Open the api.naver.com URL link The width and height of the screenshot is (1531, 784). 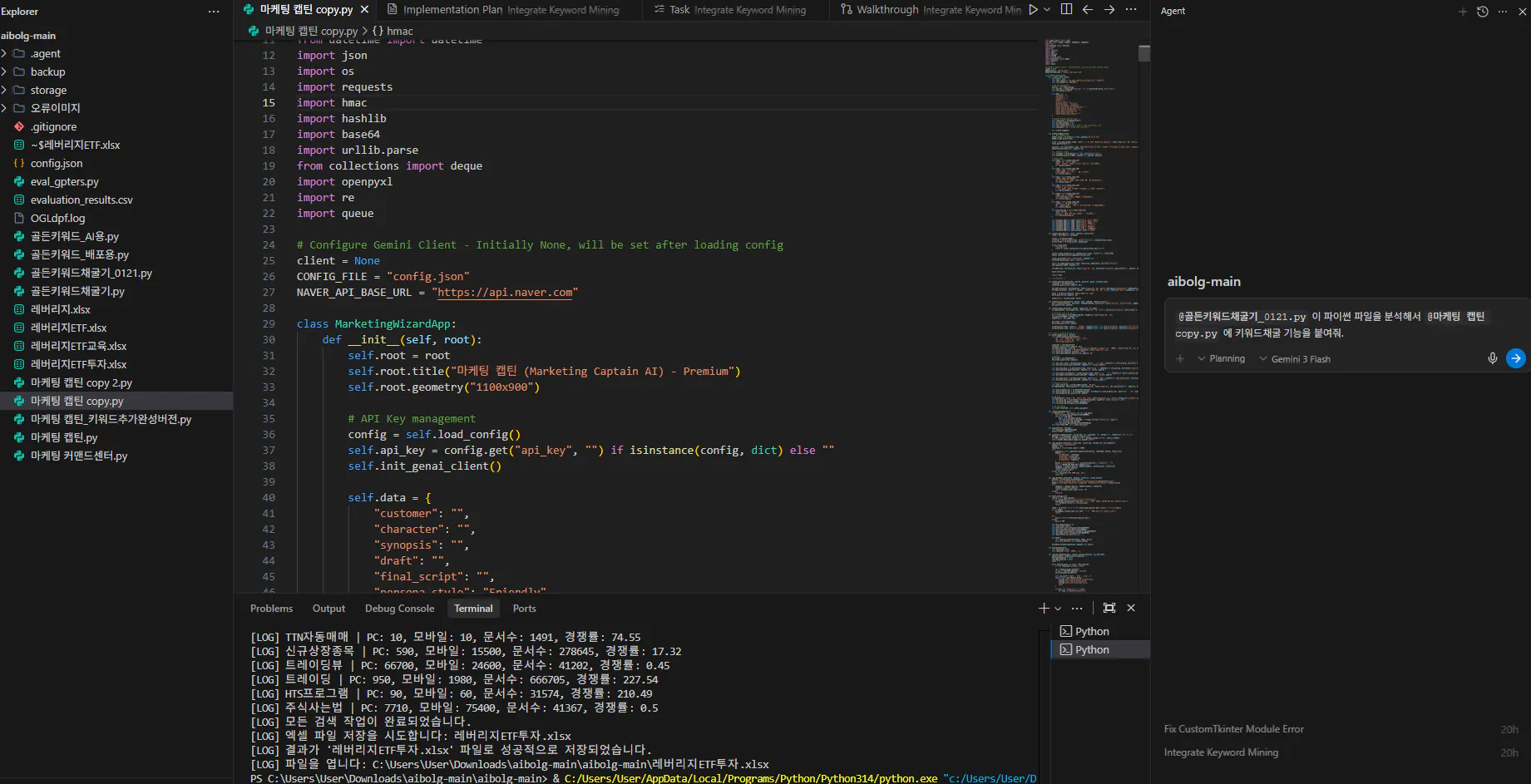pos(505,293)
